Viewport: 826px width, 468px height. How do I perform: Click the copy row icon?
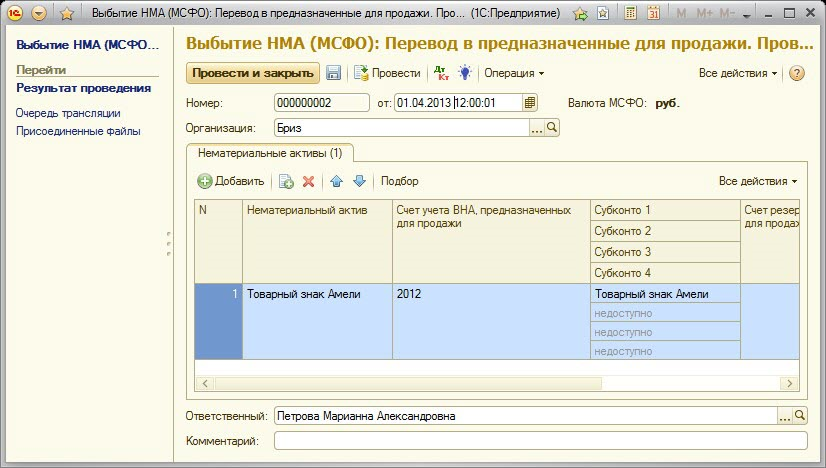[x=286, y=181]
